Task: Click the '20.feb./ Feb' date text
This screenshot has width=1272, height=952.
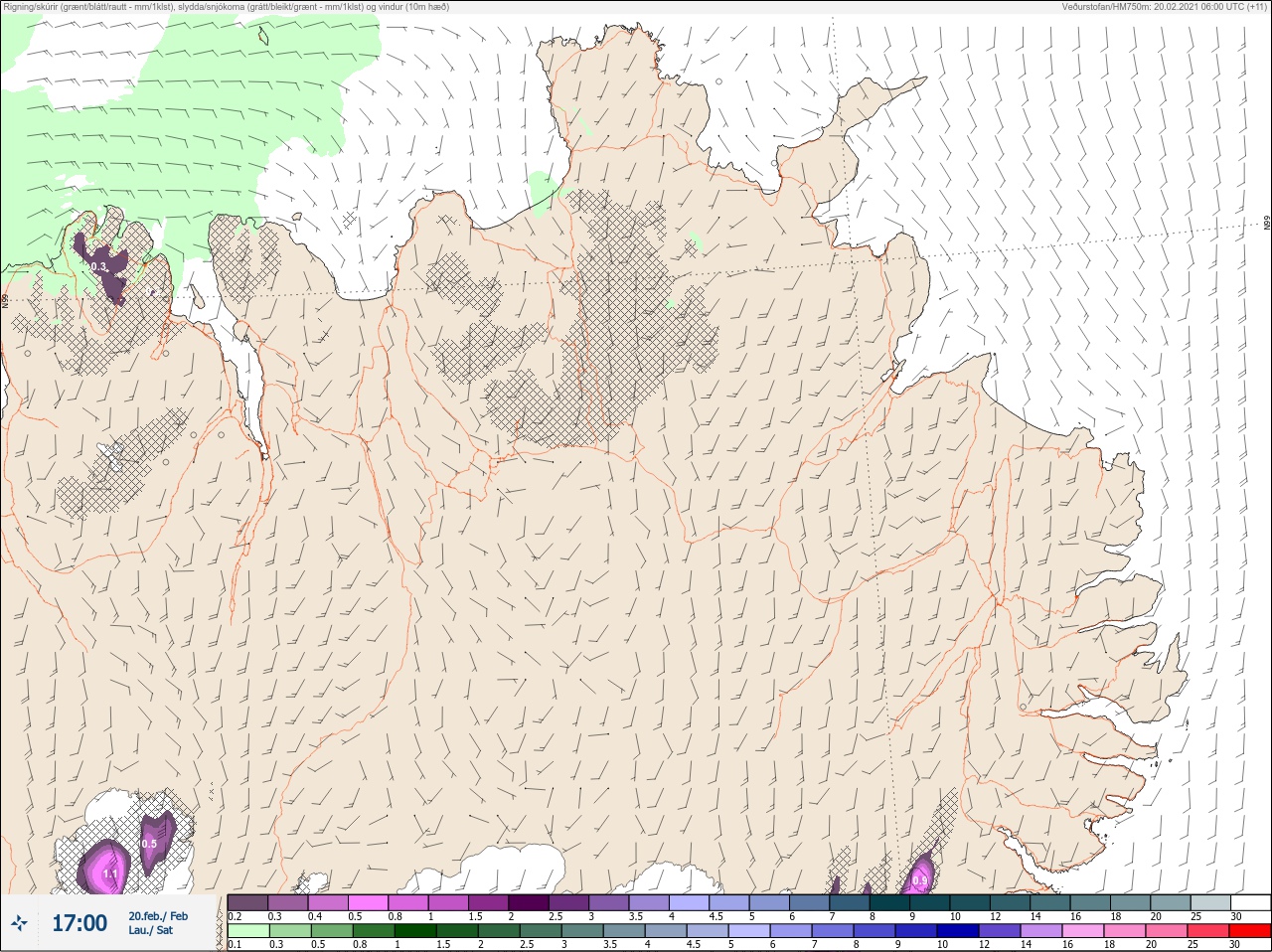Action: coord(158,916)
